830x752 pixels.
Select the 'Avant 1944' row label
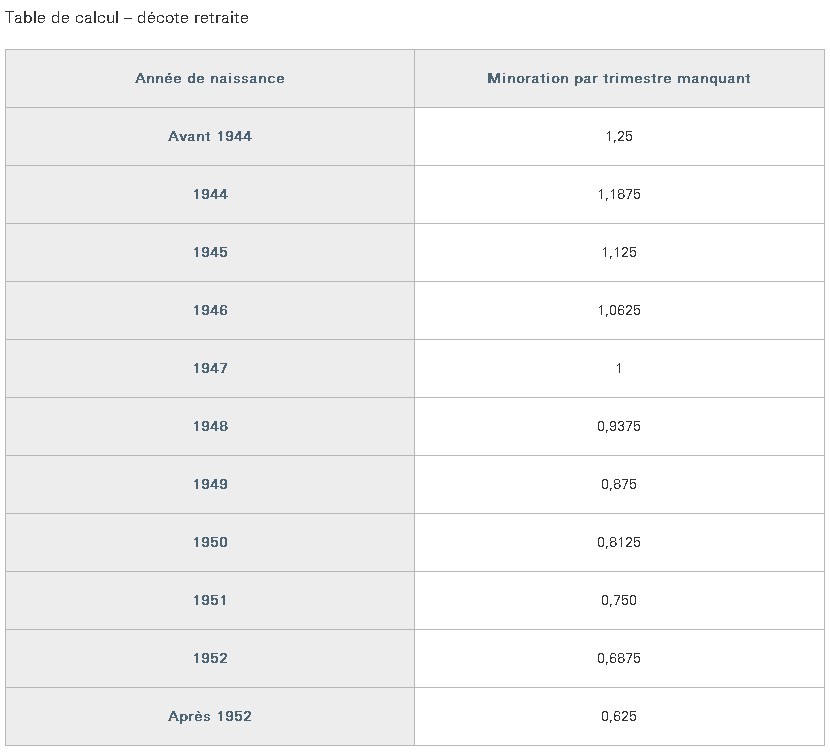(x=210, y=137)
